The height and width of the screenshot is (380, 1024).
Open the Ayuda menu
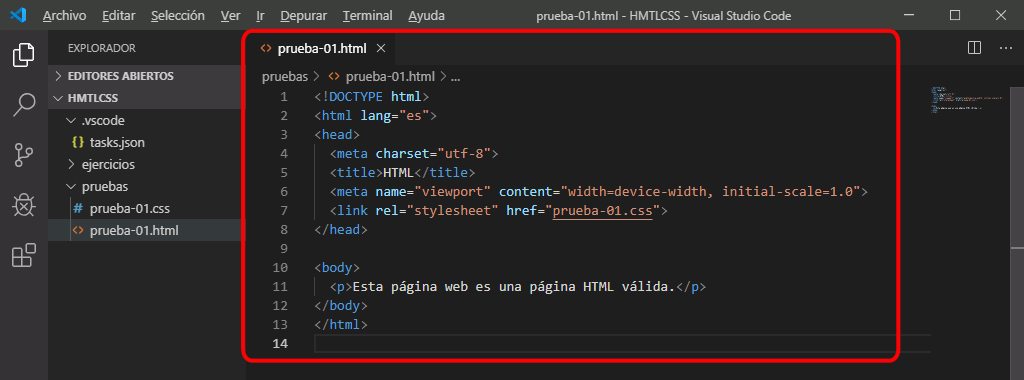pos(426,15)
